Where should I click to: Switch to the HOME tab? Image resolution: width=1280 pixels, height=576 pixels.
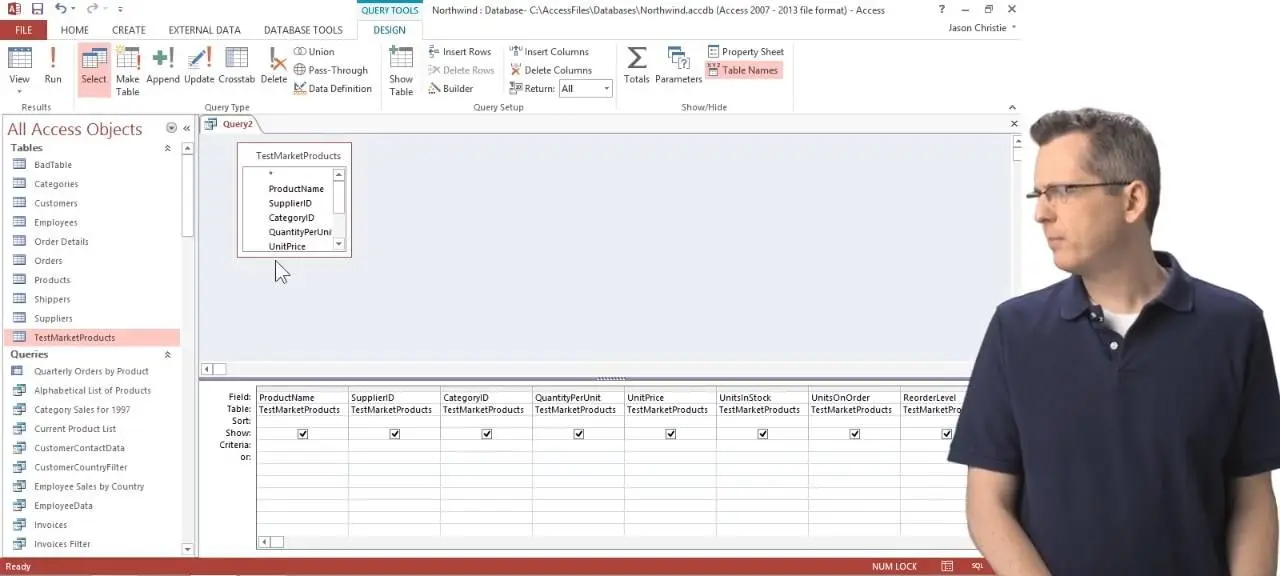(75, 30)
